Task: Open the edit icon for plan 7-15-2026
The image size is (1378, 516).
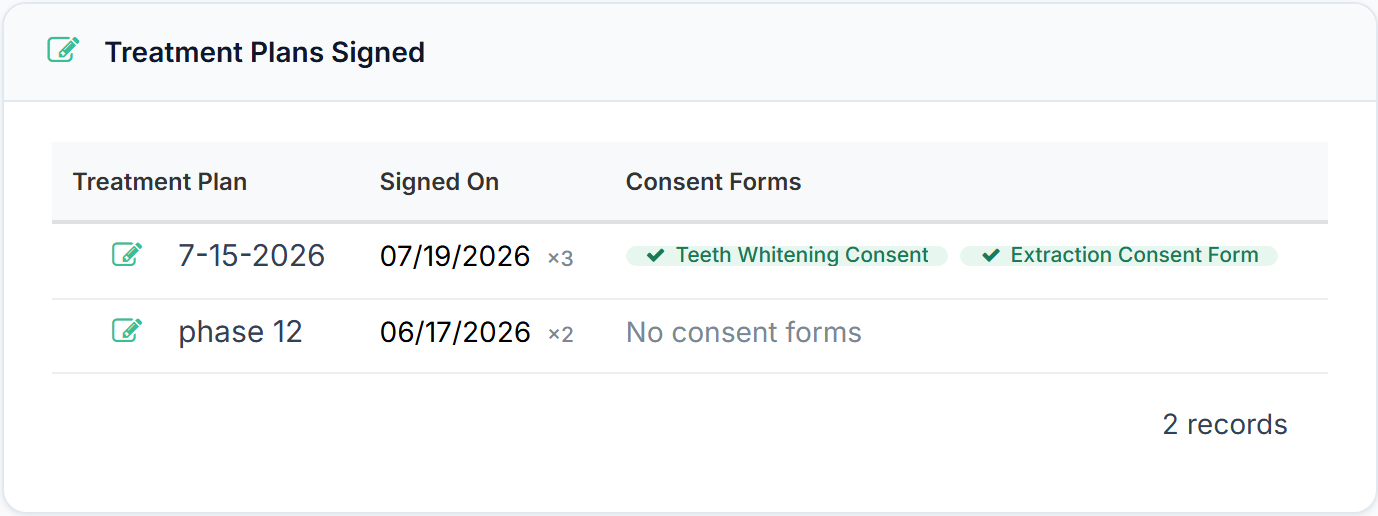Action: [x=127, y=255]
